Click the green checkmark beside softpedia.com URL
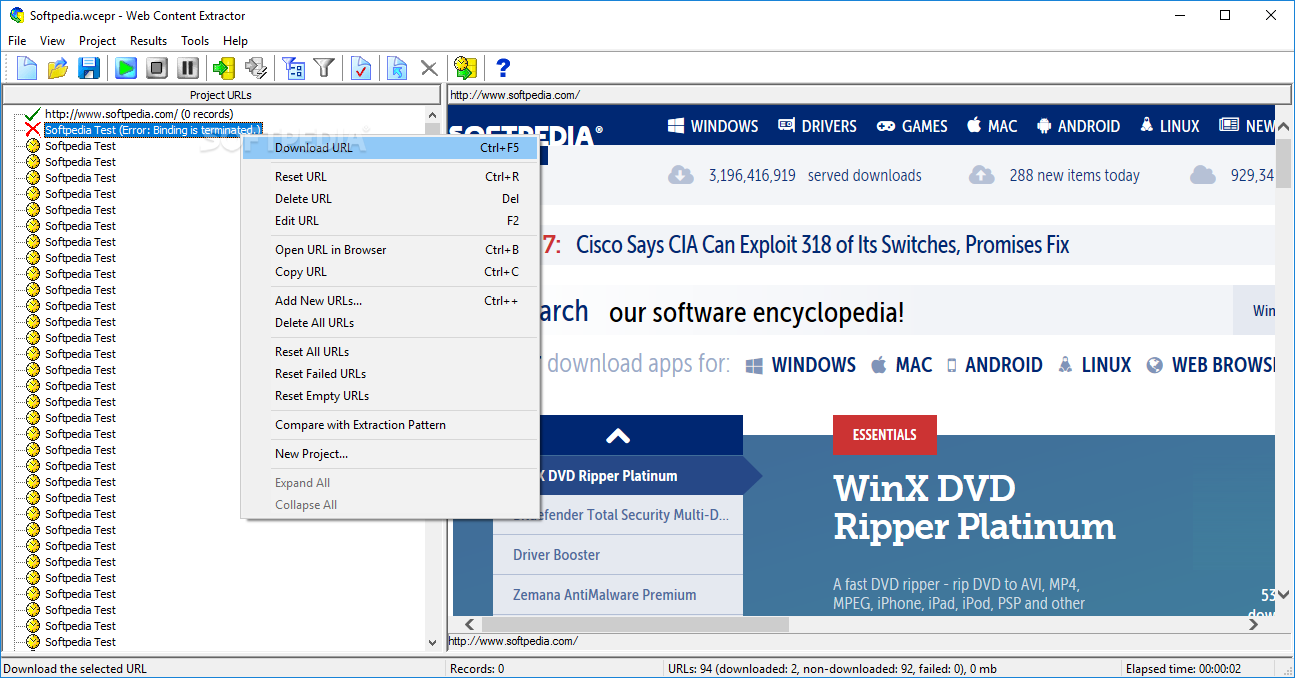 coord(33,114)
